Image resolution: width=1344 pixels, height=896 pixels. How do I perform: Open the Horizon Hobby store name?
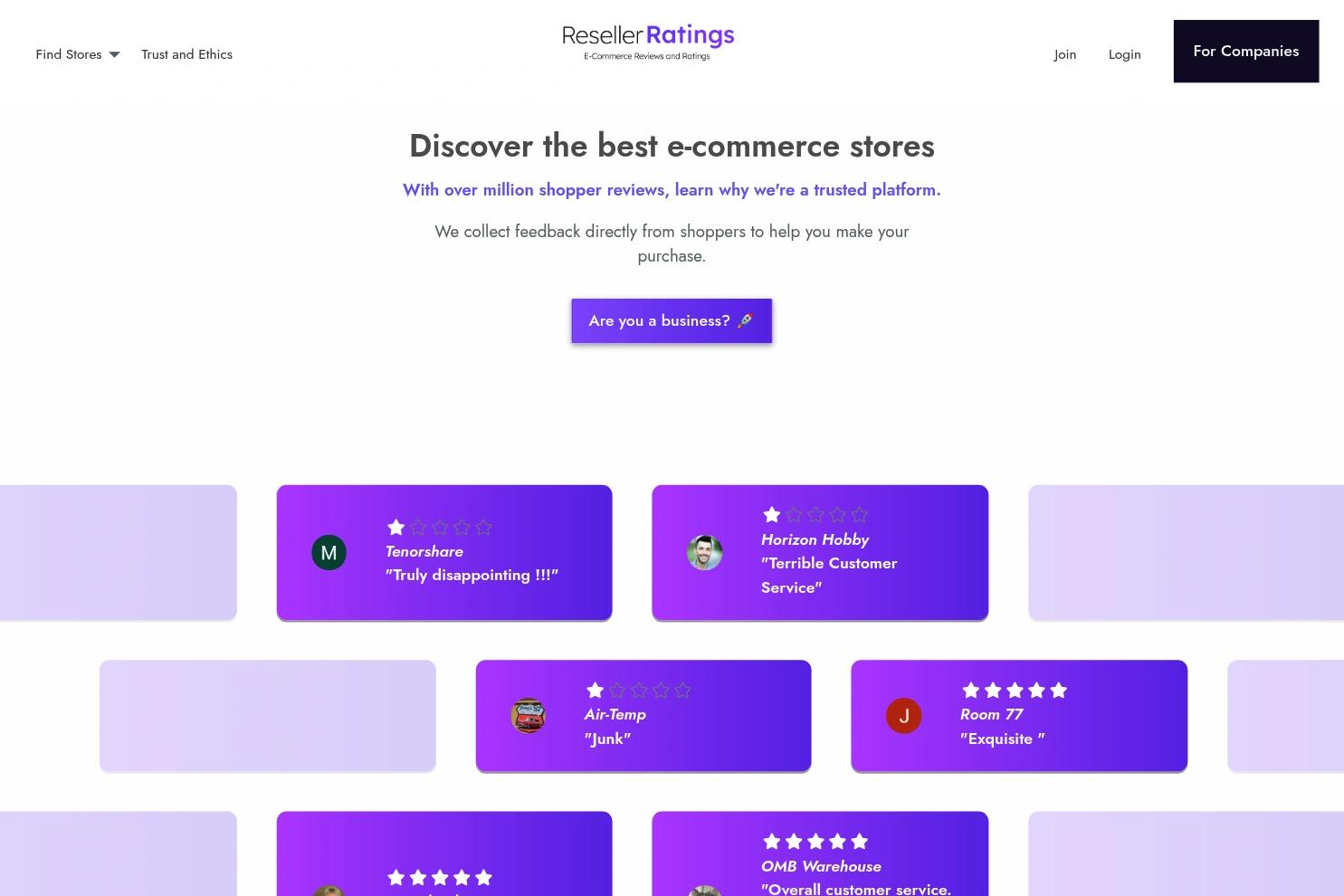click(x=815, y=539)
